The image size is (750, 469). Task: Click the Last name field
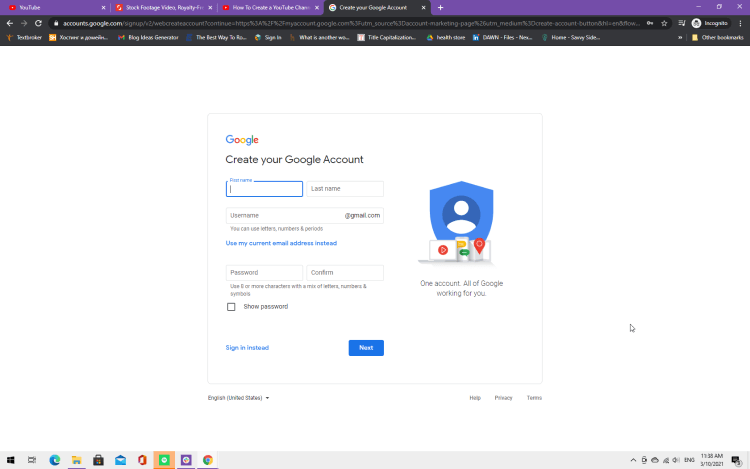[345, 189]
